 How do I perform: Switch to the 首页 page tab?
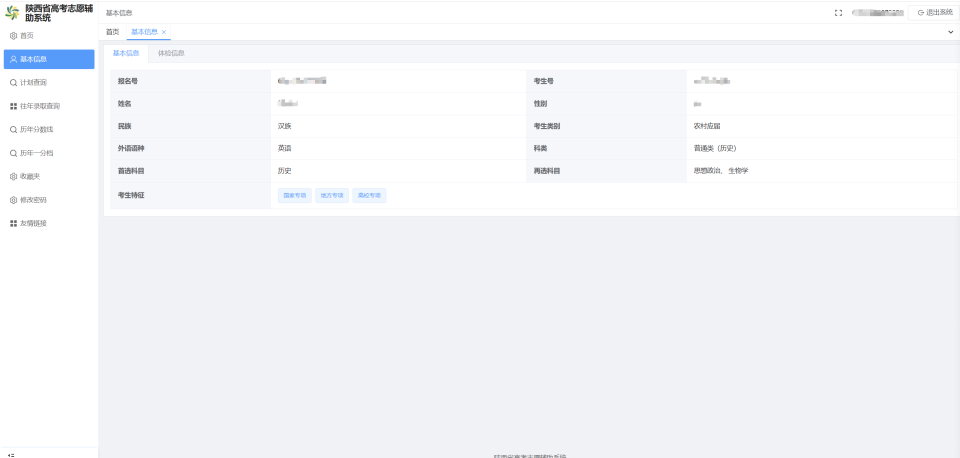tap(112, 32)
